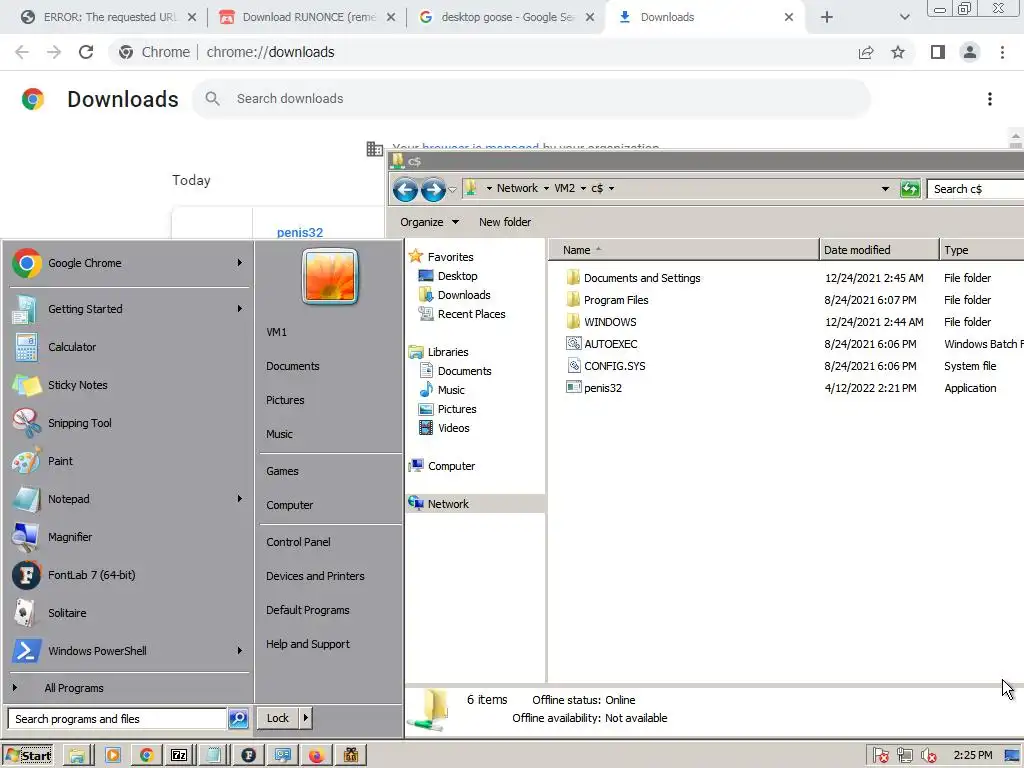
Task: Select AUTOEXEC batch file
Action: [x=611, y=344]
